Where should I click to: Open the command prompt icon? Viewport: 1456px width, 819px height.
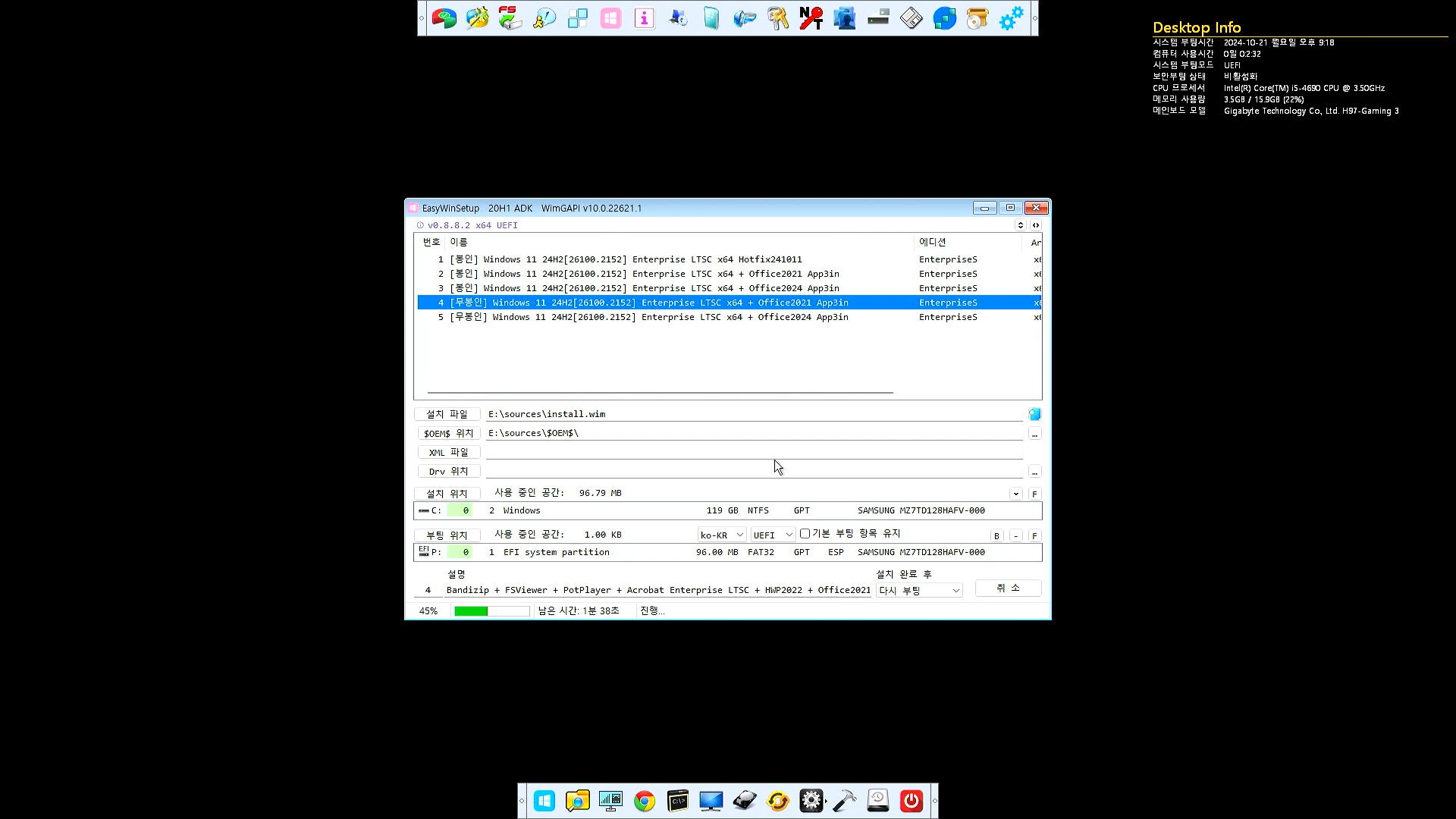coord(678,801)
